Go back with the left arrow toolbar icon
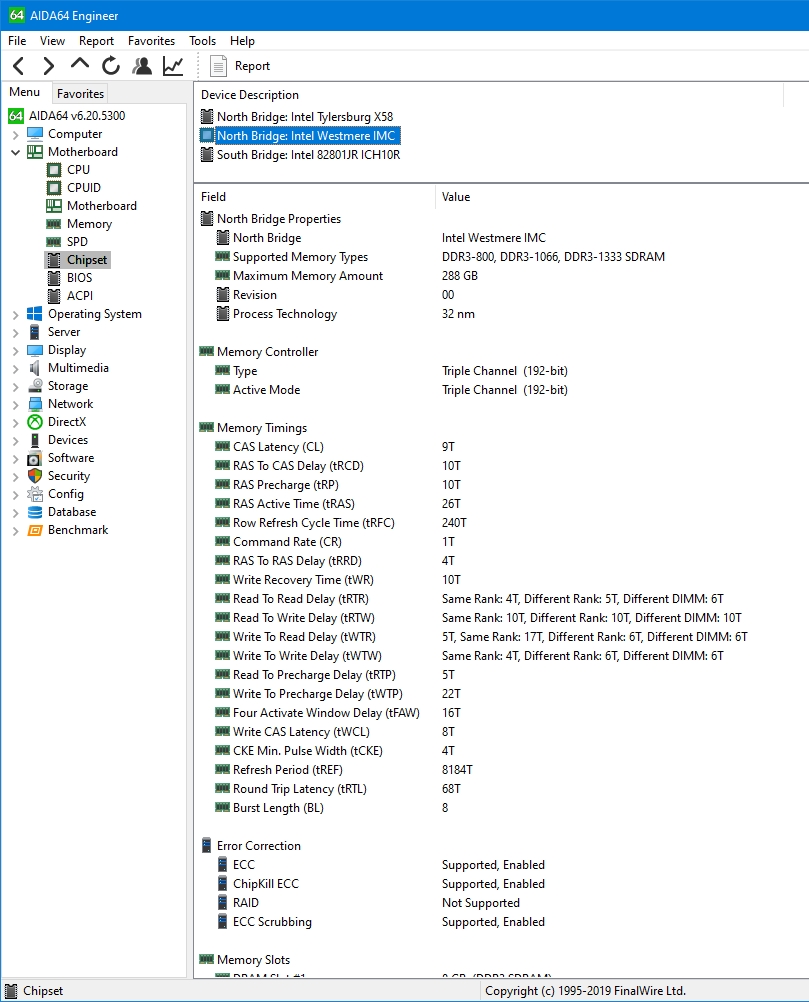The height and width of the screenshot is (1002, 809). pyautogui.click(x=19, y=66)
